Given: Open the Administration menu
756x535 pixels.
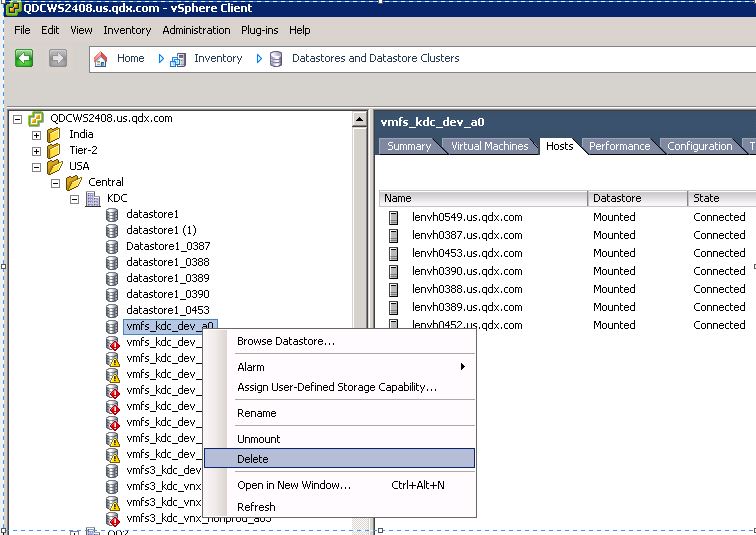Looking at the screenshot, I should tap(196, 30).
